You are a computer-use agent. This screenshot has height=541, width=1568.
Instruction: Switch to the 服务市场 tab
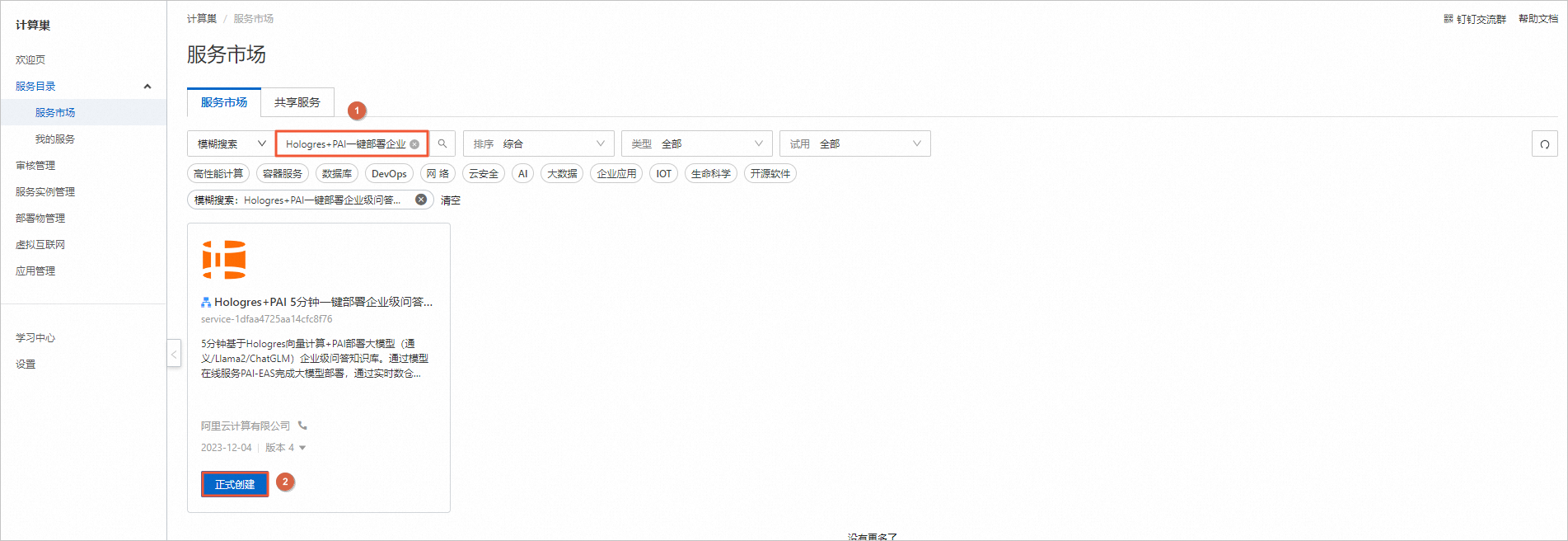pyautogui.click(x=224, y=102)
